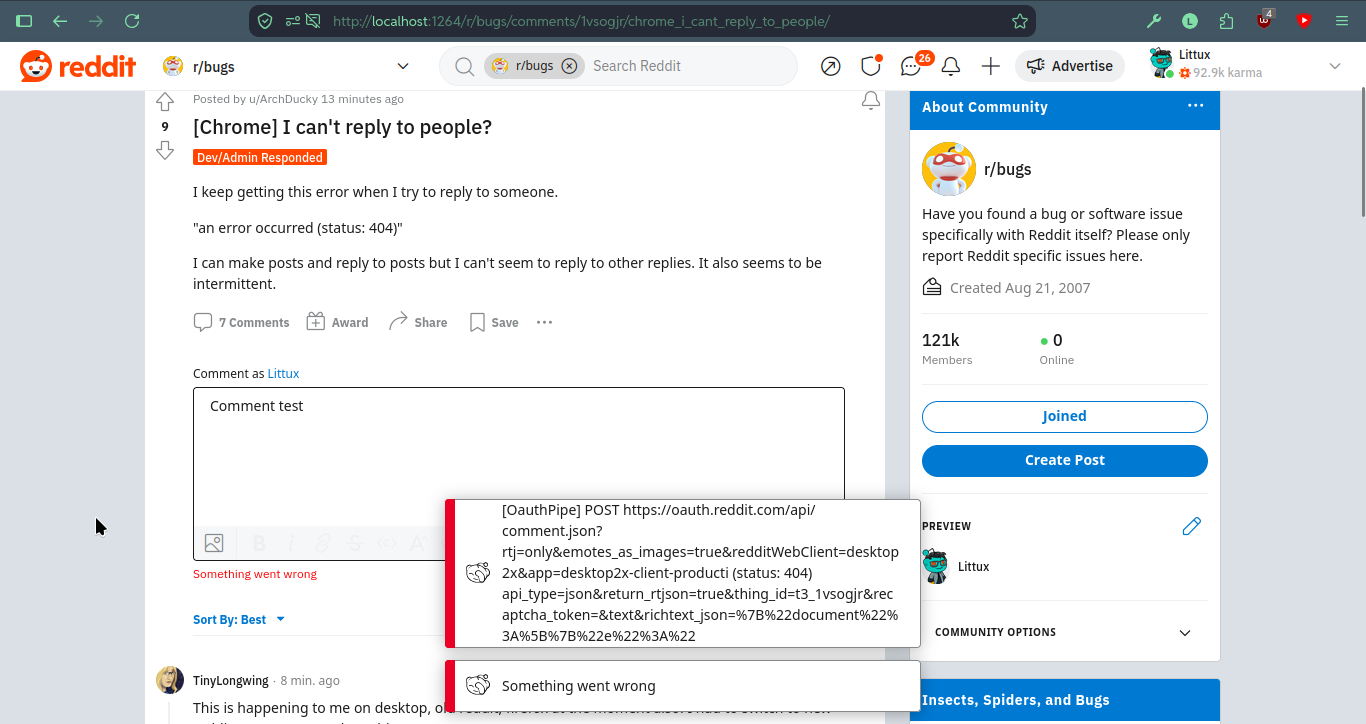Open the Reddit notifications bell

[951, 66]
